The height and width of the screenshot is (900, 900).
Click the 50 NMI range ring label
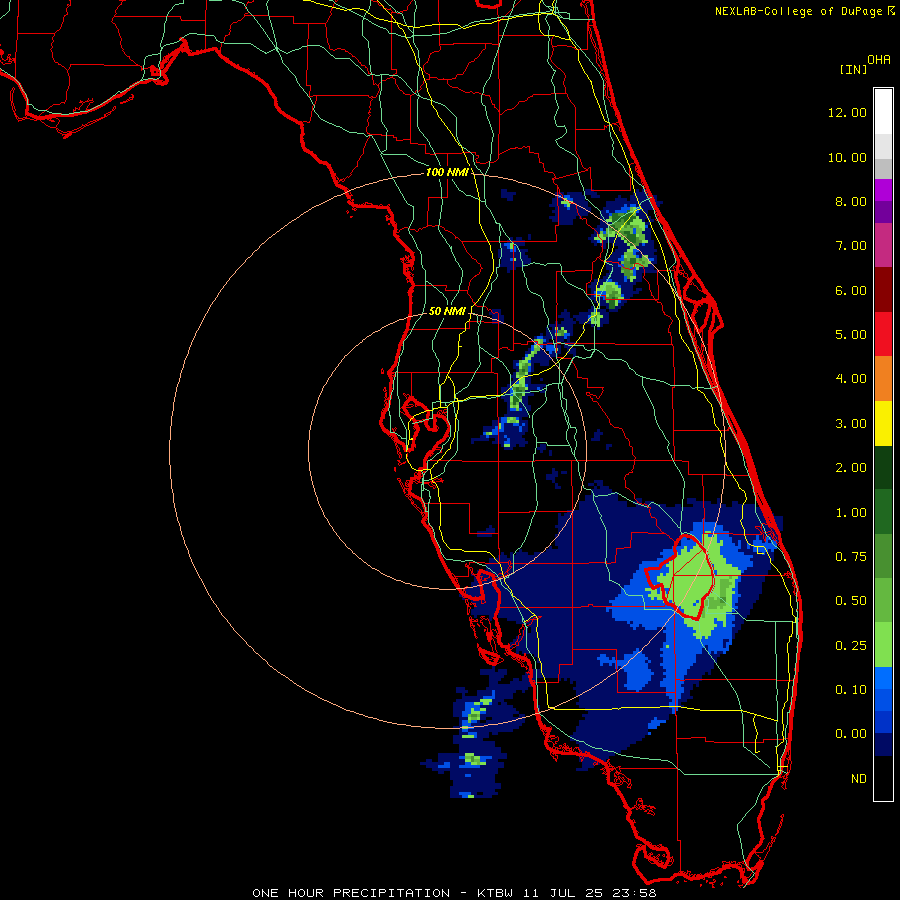pyautogui.click(x=447, y=311)
